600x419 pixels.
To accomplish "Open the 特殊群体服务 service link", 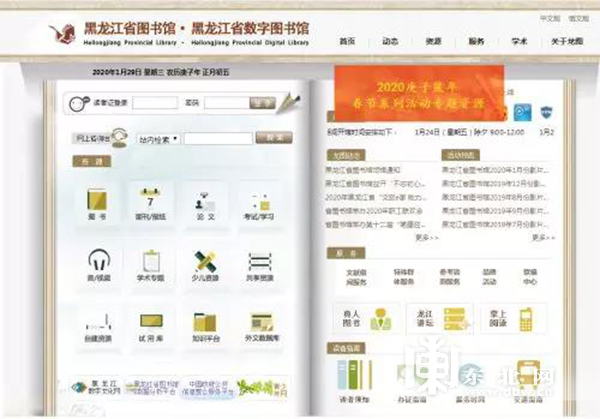I will pos(404,277).
